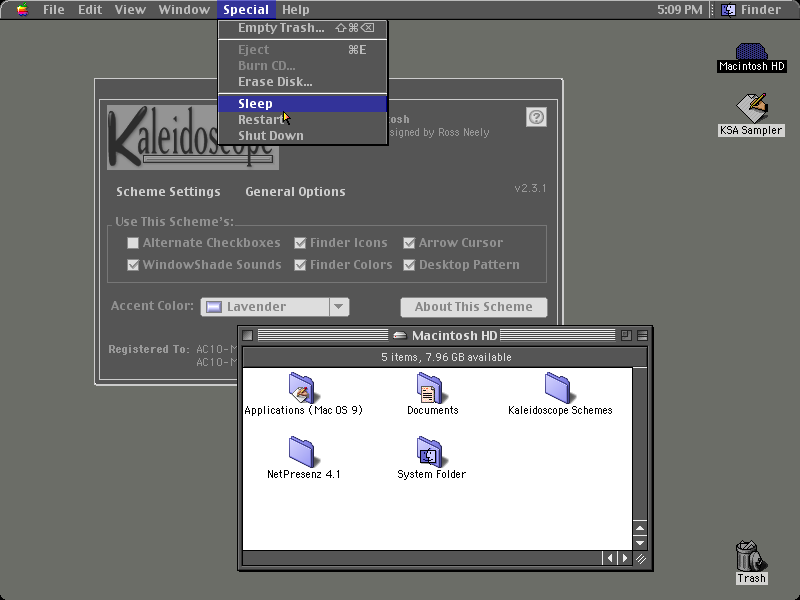Click the 'Registered To:' label
The height and width of the screenshot is (600, 800).
(148, 349)
